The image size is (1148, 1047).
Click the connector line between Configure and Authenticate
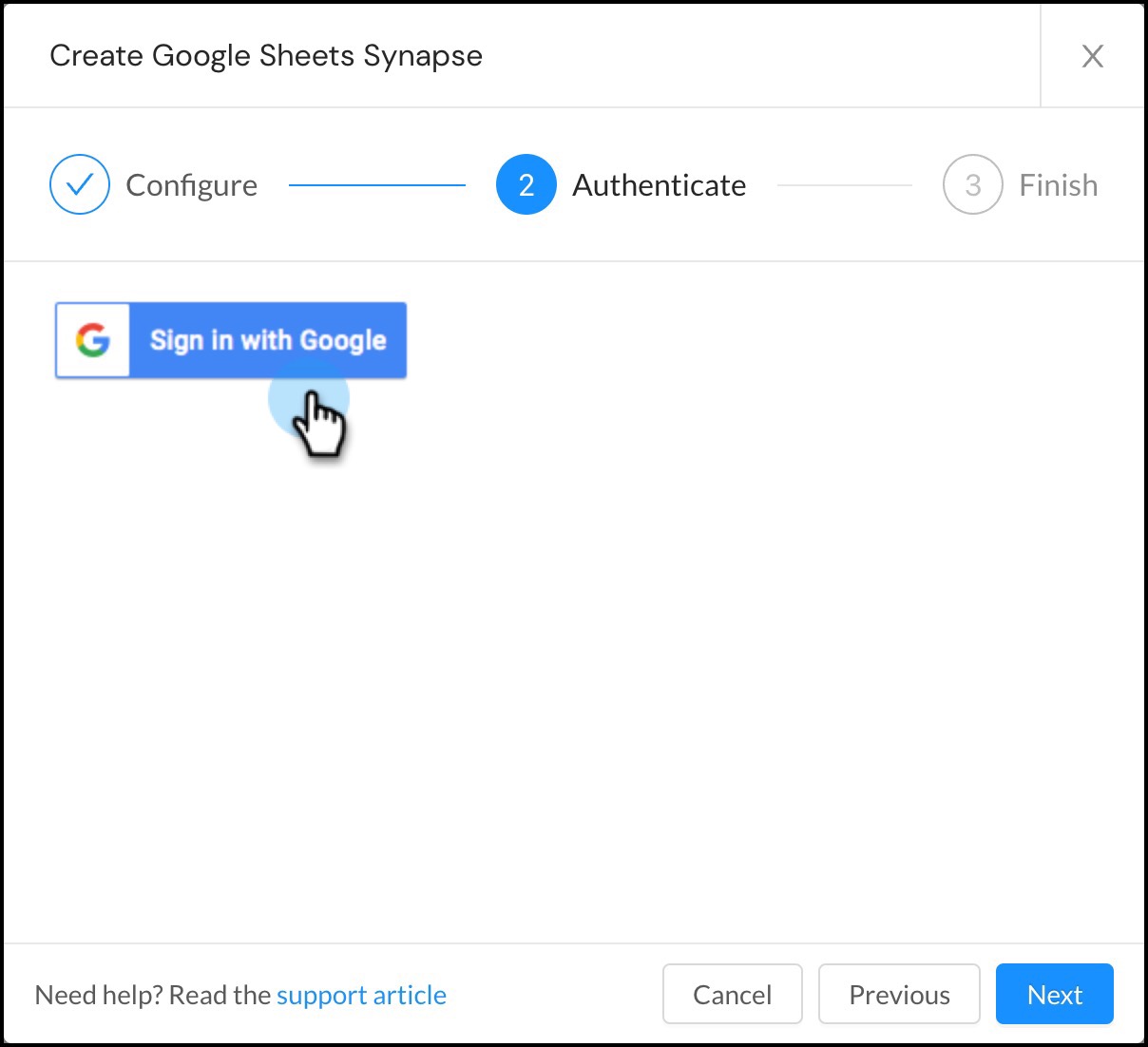pos(378,184)
